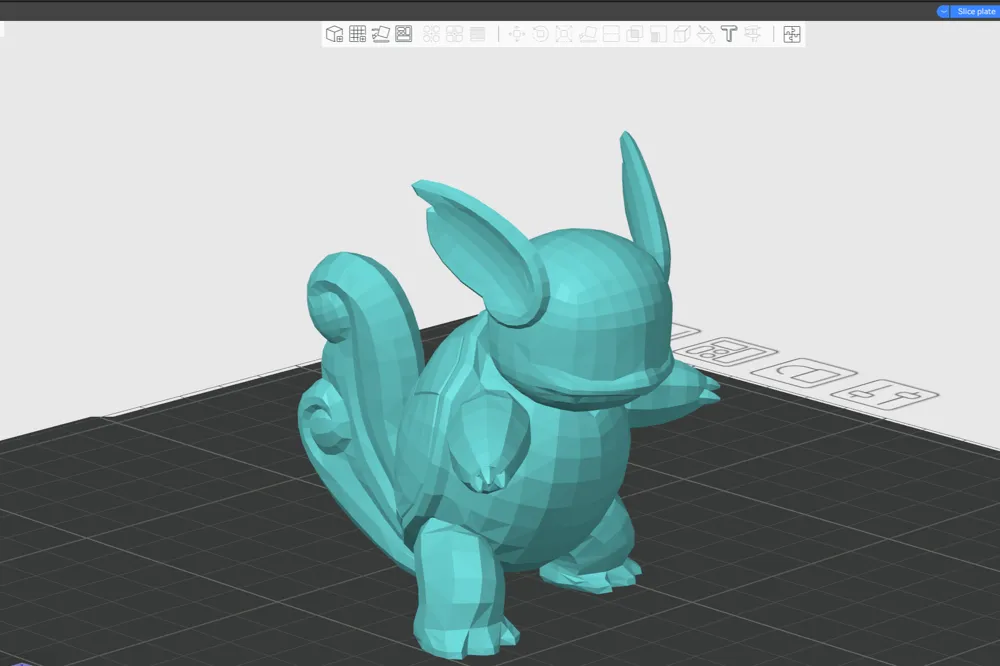Open the color fill painting tool
Image resolution: width=1000 pixels, height=666 pixels.
706,34
